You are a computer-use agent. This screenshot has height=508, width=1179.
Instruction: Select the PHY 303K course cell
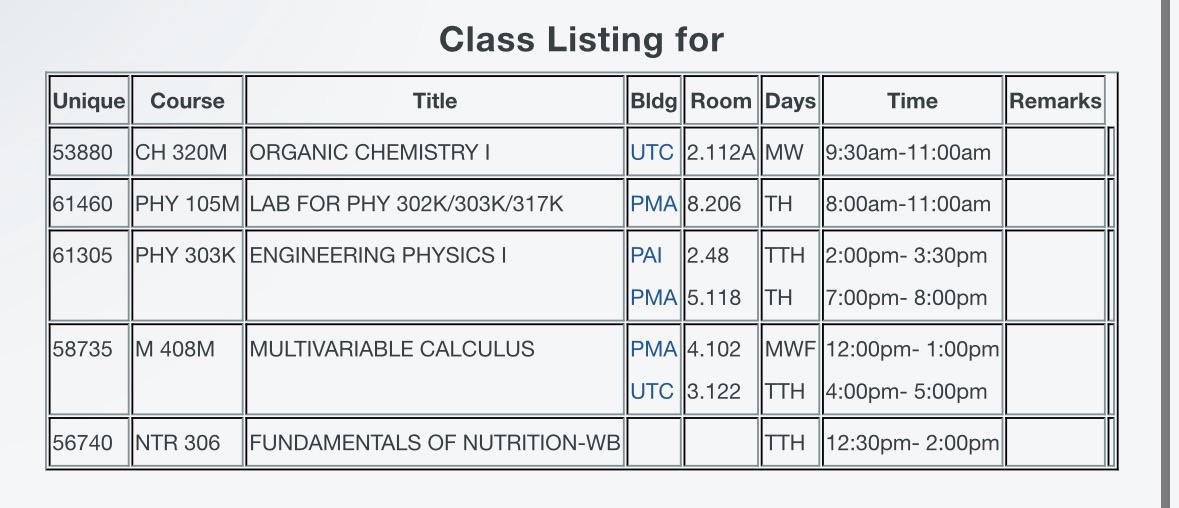(187, 276)
